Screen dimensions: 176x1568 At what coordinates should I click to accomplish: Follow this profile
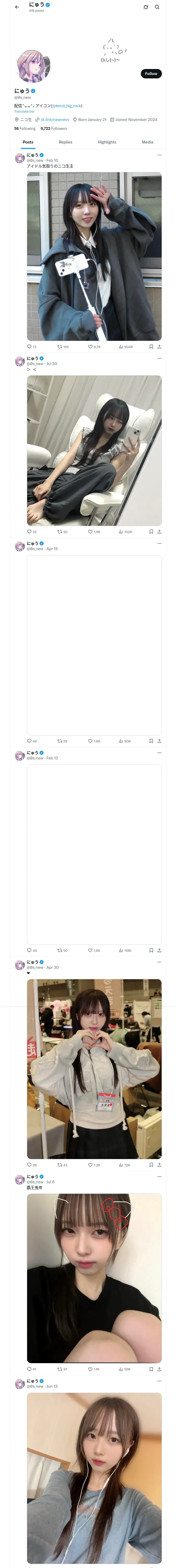click(x=151, y=74)
